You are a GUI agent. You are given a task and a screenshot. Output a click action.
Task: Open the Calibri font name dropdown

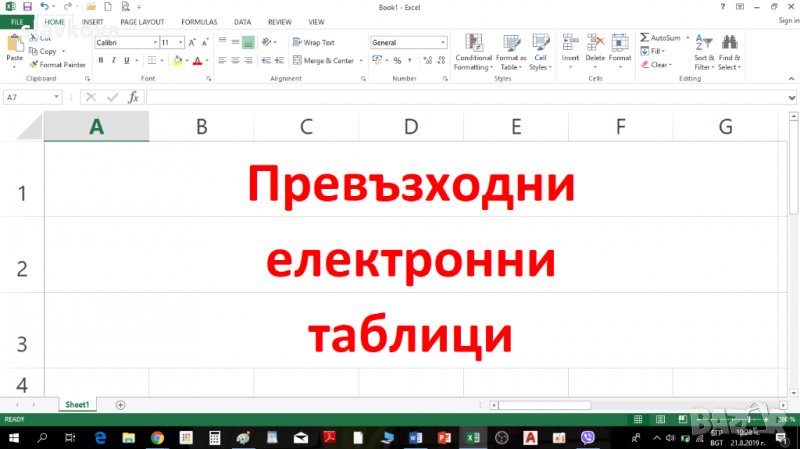pos(155,43)
